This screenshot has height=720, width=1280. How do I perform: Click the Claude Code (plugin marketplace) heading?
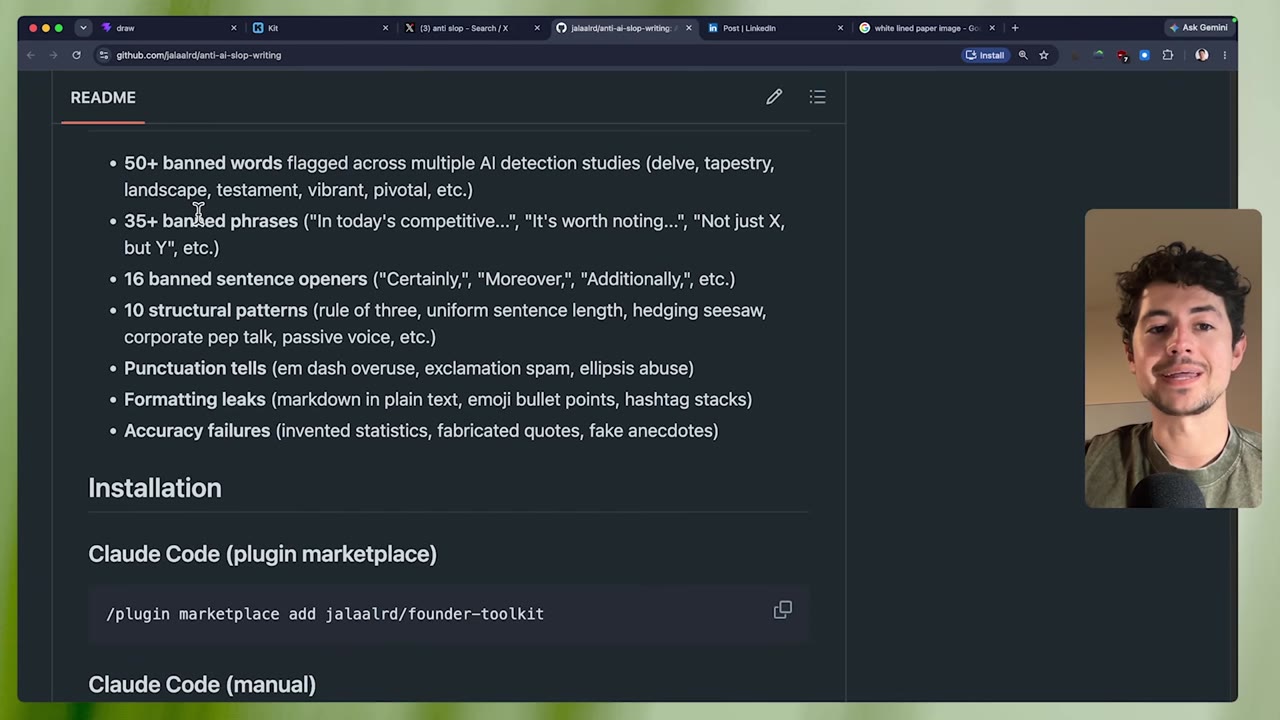(x=262, y=554)
